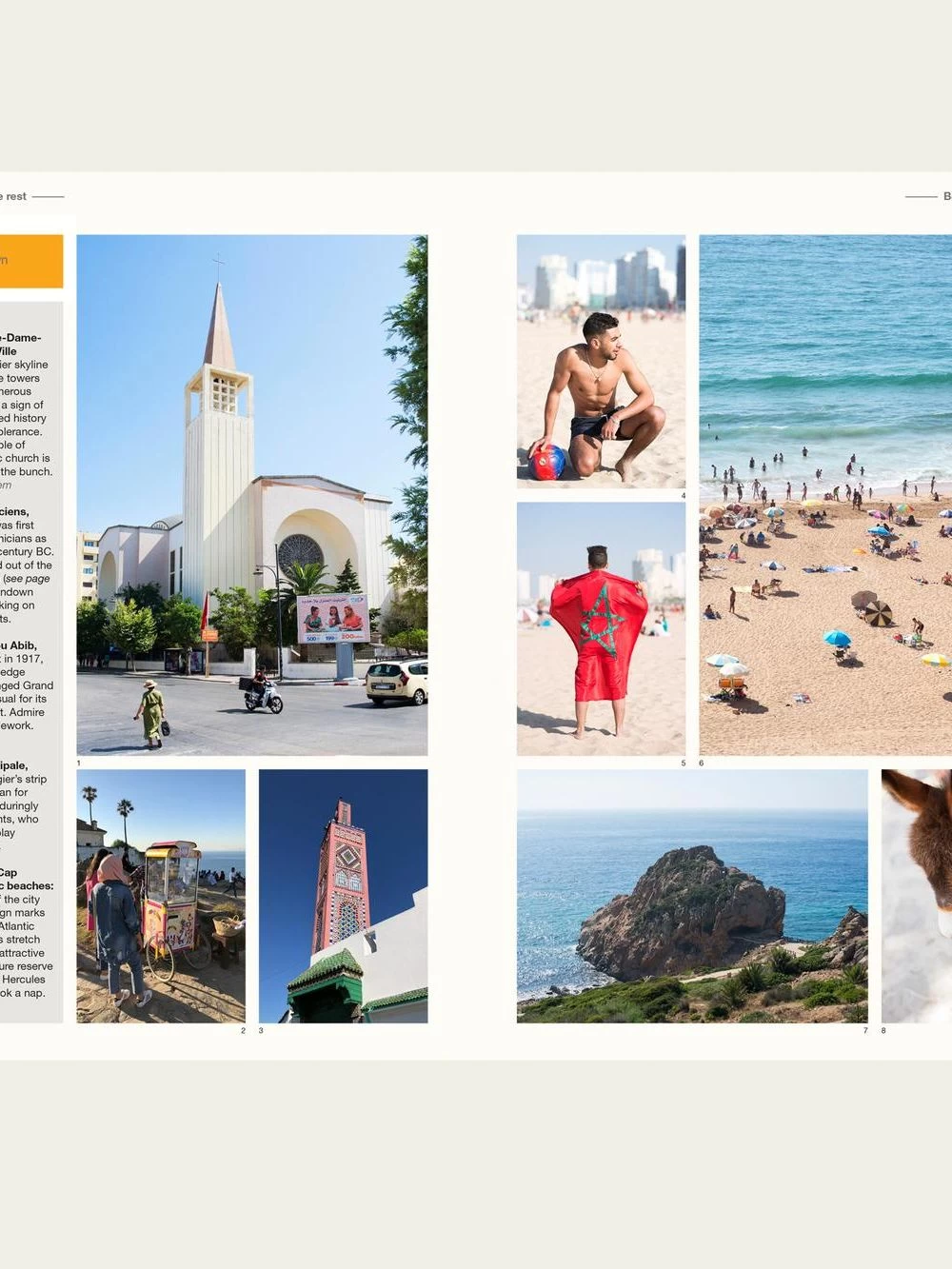Click the caption number 5 under the flag photo
The image size is (952, 1269).
click(683, 762)
